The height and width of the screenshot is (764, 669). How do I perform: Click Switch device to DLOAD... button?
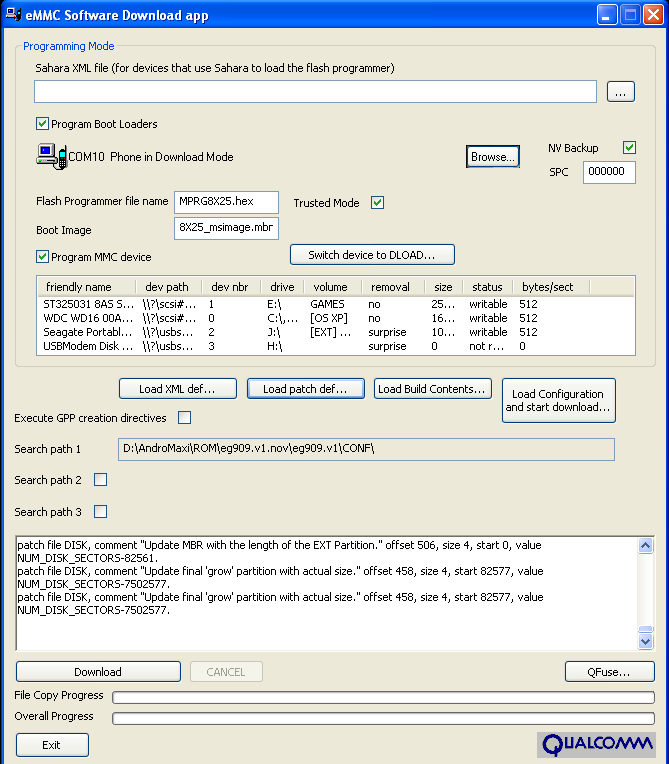point(372,255)
